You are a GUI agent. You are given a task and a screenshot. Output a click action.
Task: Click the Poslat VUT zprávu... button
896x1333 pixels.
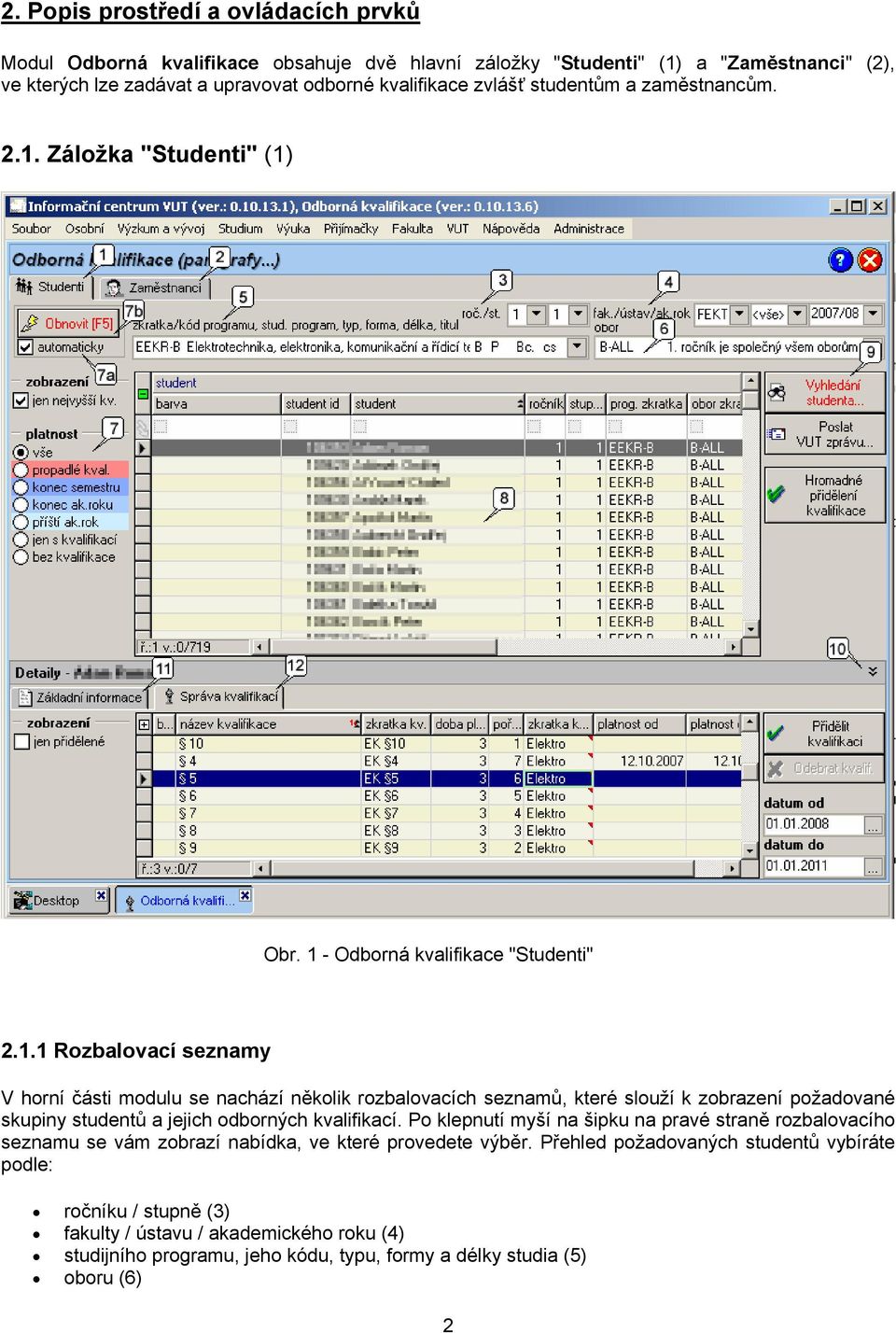point(824,435)
